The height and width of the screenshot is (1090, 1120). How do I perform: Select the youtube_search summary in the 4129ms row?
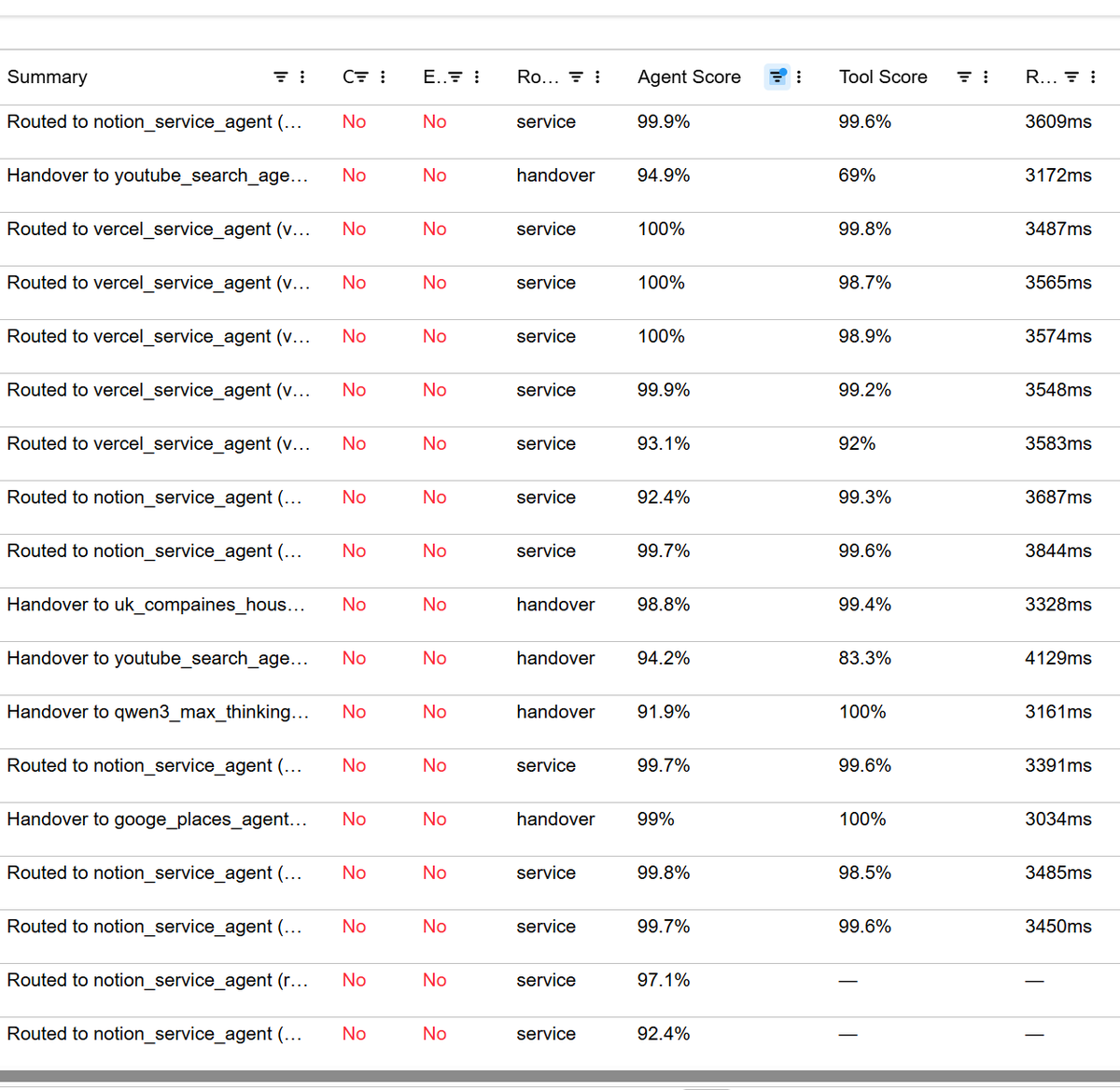click(x=158, y=659)
